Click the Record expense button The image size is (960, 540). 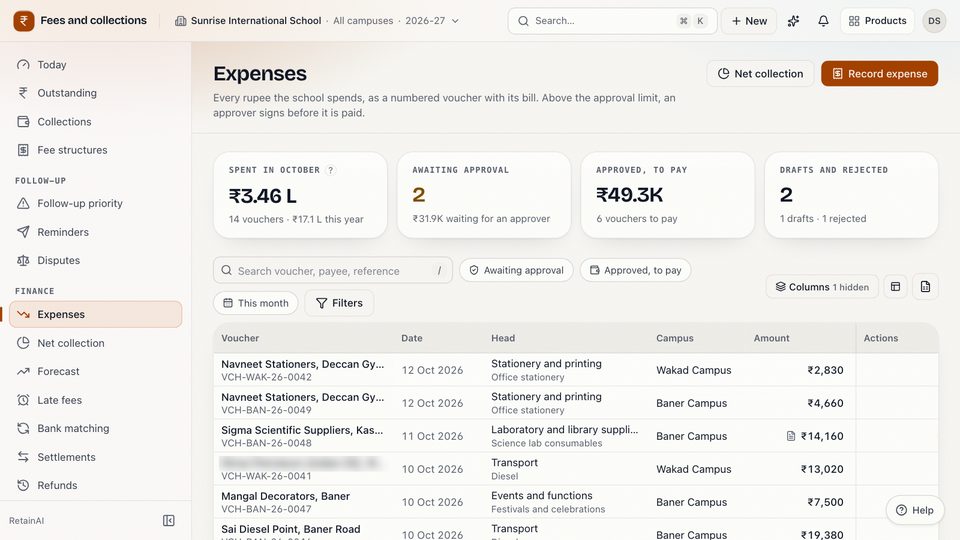pos(879,73)
